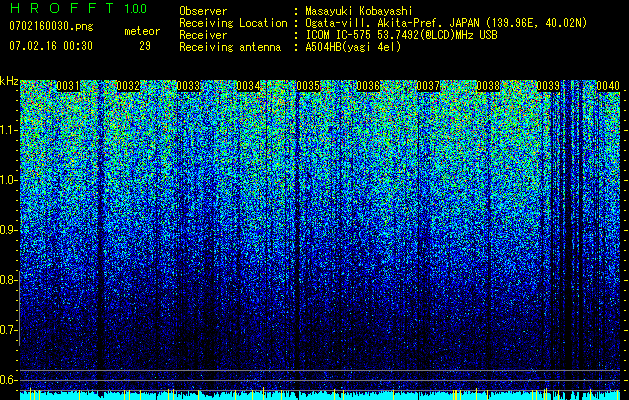
Task: Click the 0.7 frequency axis label
Action: [8, 330]
